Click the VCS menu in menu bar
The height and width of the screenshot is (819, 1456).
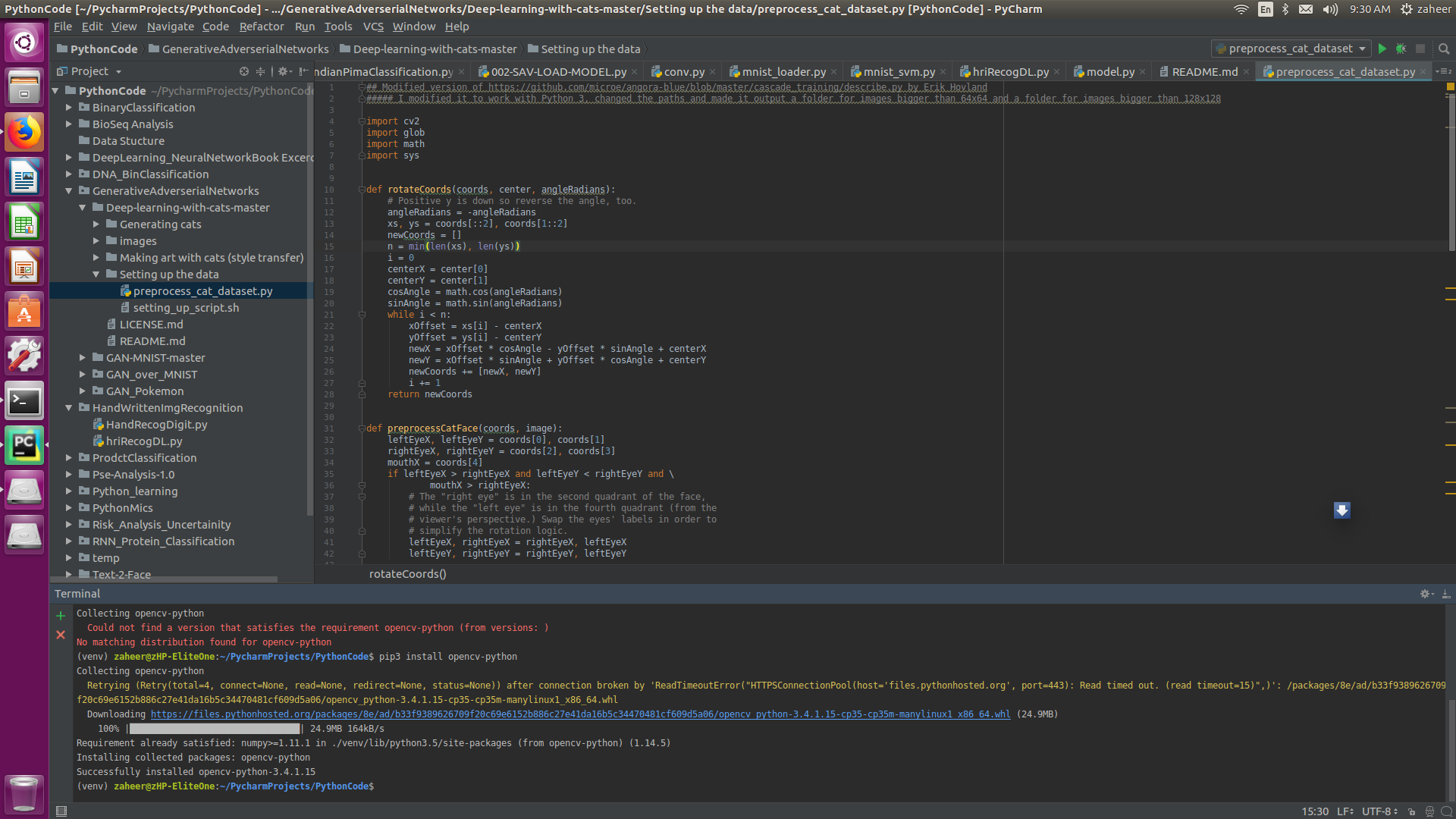pos(372,26)
